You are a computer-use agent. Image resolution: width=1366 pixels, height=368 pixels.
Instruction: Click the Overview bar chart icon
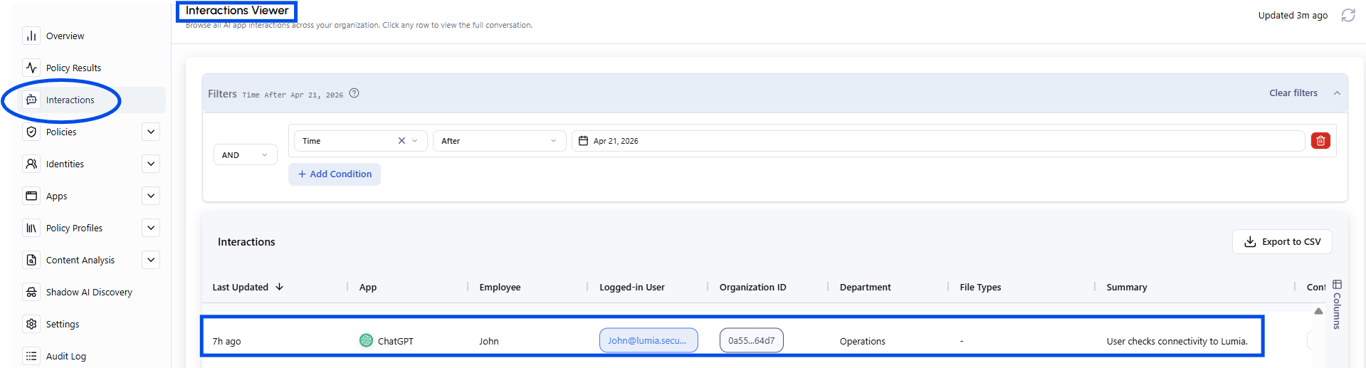point(31,36)
